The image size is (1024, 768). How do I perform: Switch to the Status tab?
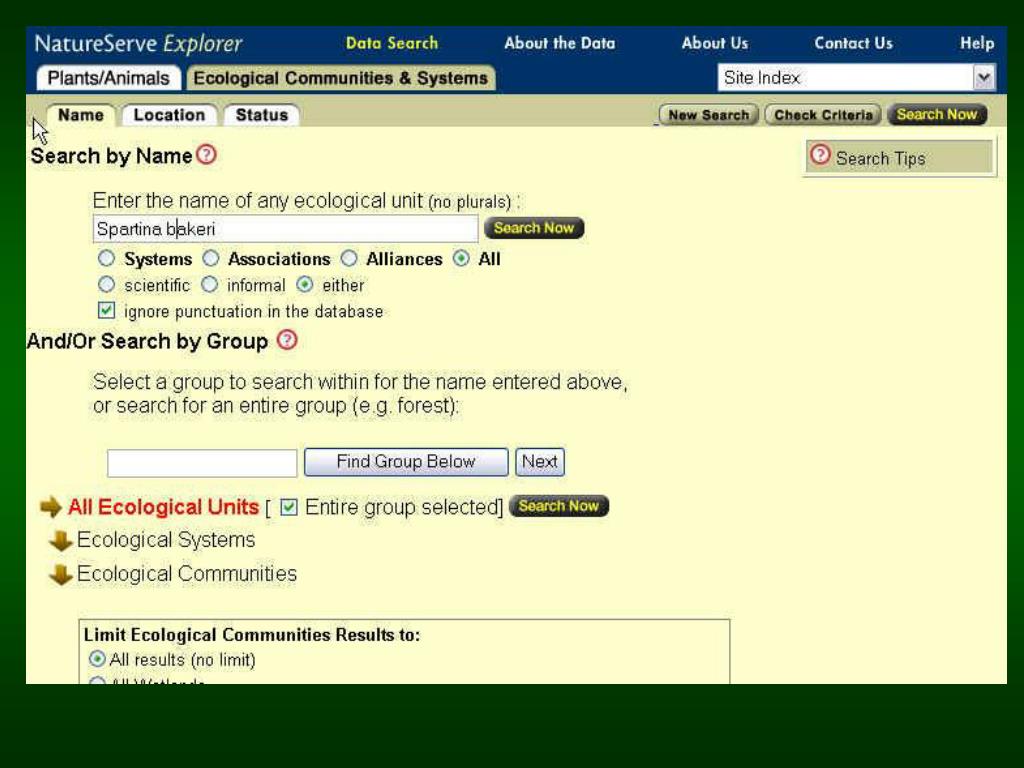tap(261, 115)
